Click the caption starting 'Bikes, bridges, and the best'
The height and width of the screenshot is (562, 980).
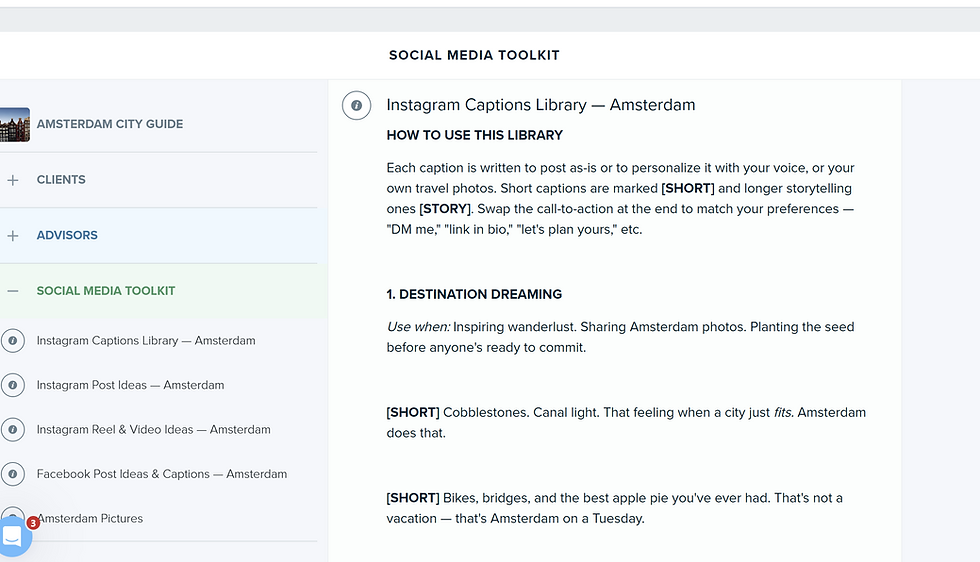click(614, 508)
